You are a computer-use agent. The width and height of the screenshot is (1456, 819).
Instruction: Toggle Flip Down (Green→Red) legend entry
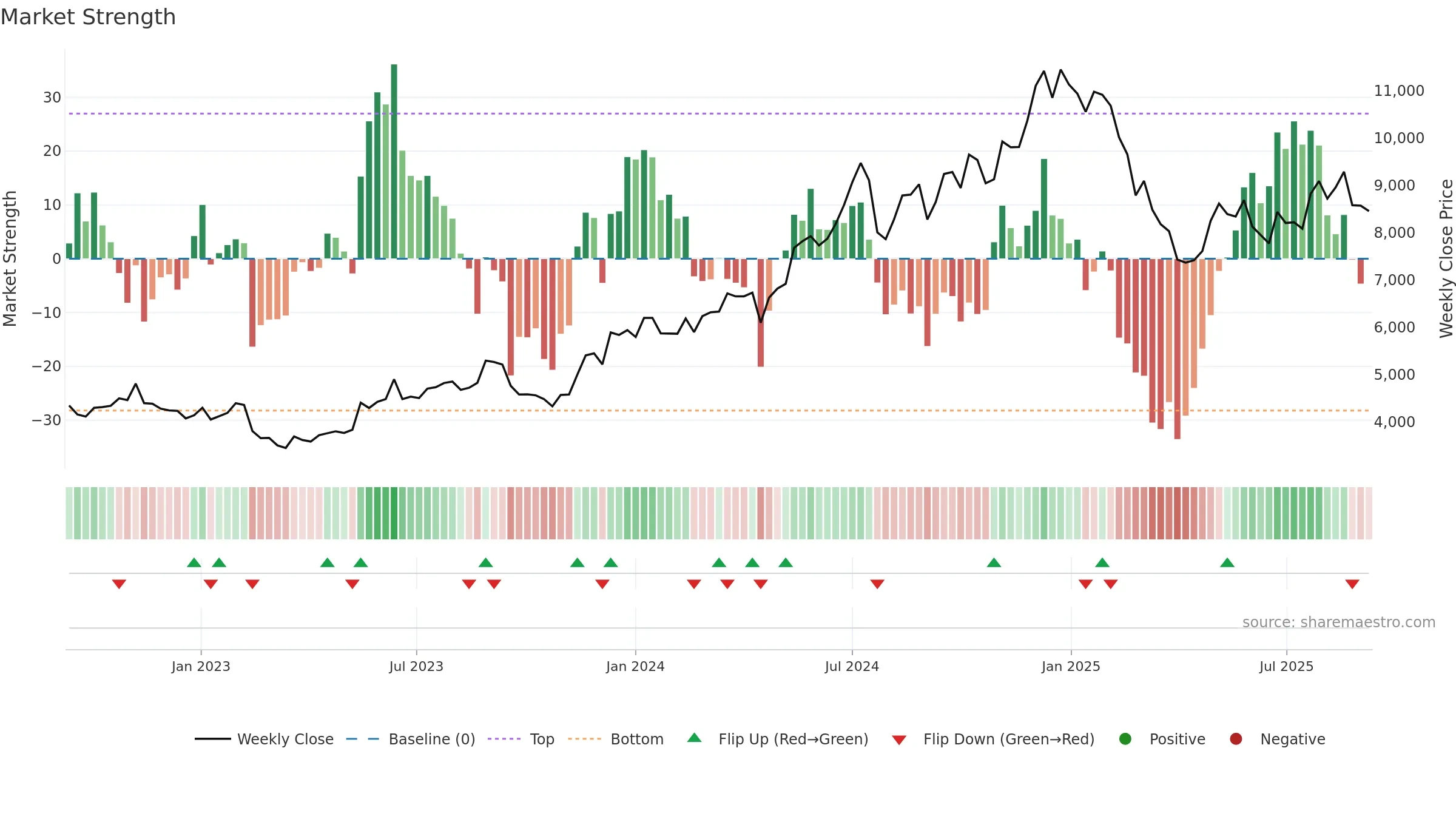click(993, 739)
